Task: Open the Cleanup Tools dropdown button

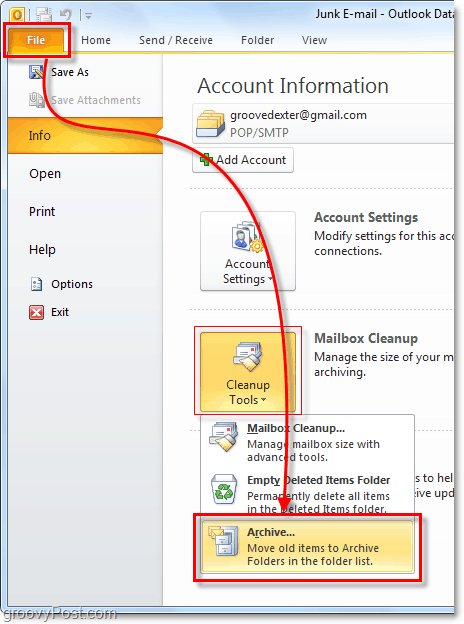Action: point(248,372)
